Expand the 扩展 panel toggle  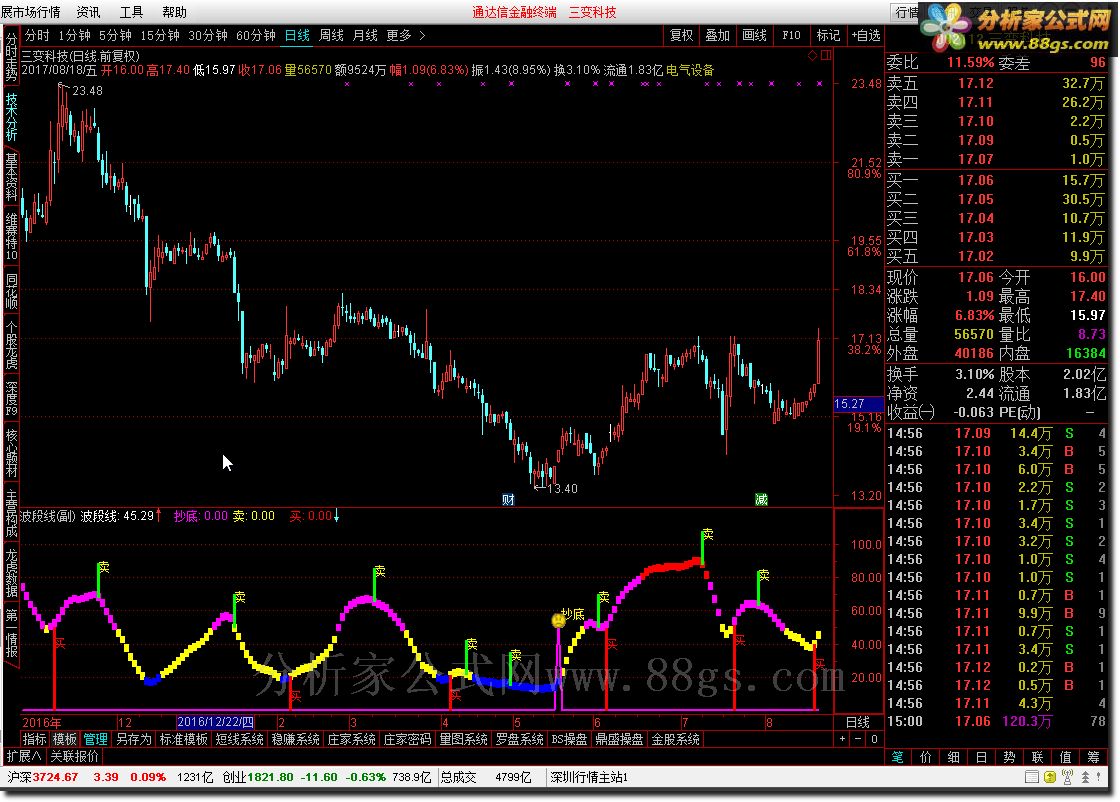24,756
